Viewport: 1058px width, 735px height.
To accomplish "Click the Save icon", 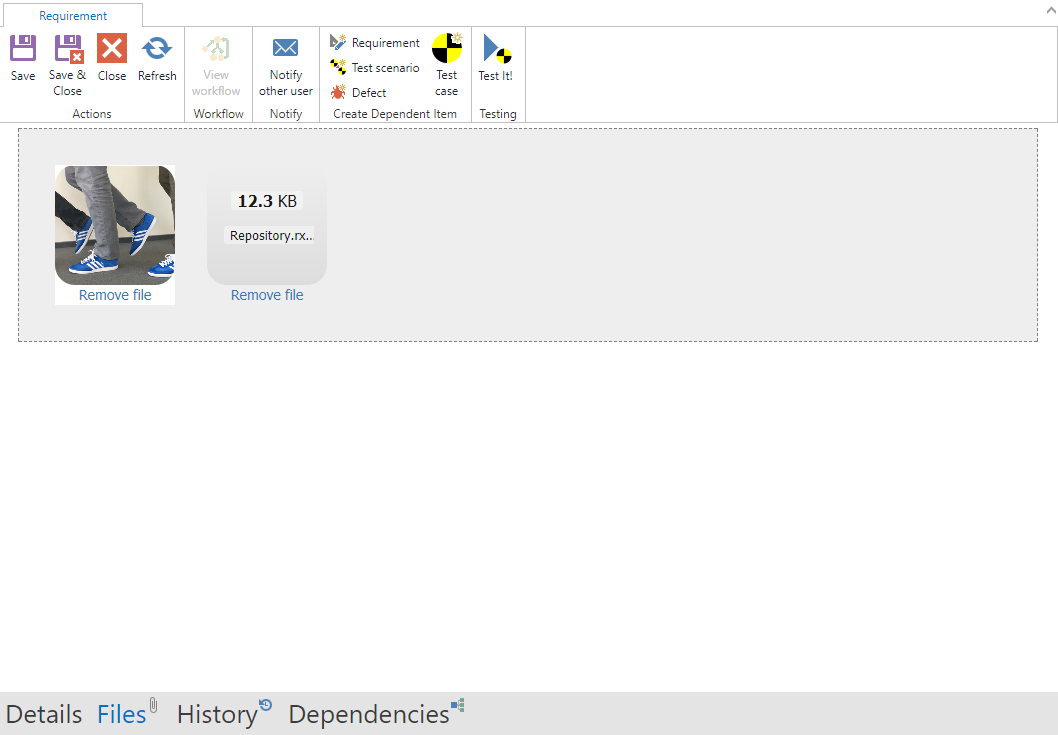I will coord(23,49).
